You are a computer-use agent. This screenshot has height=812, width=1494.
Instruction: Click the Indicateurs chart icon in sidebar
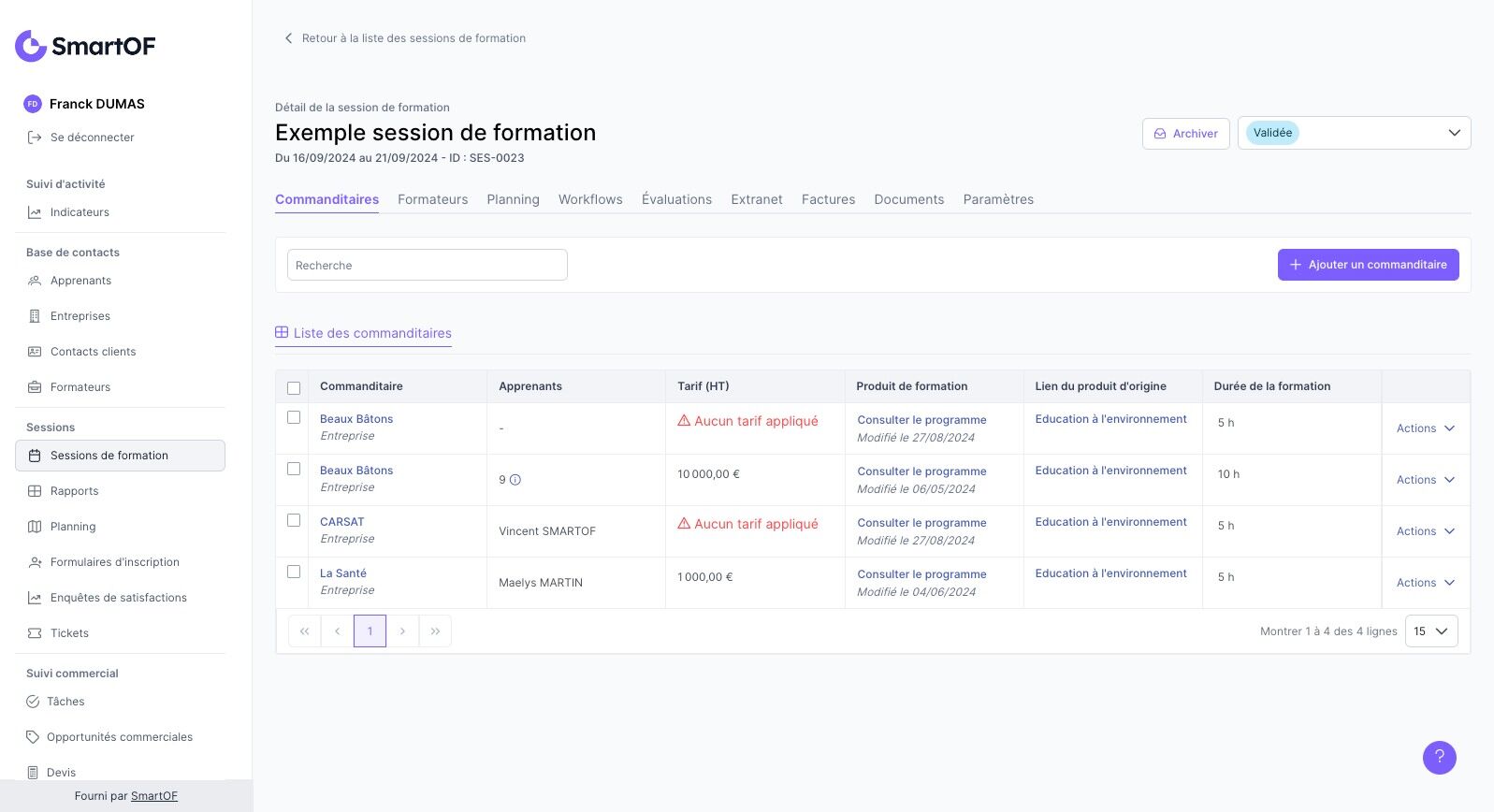pos(35,212)
